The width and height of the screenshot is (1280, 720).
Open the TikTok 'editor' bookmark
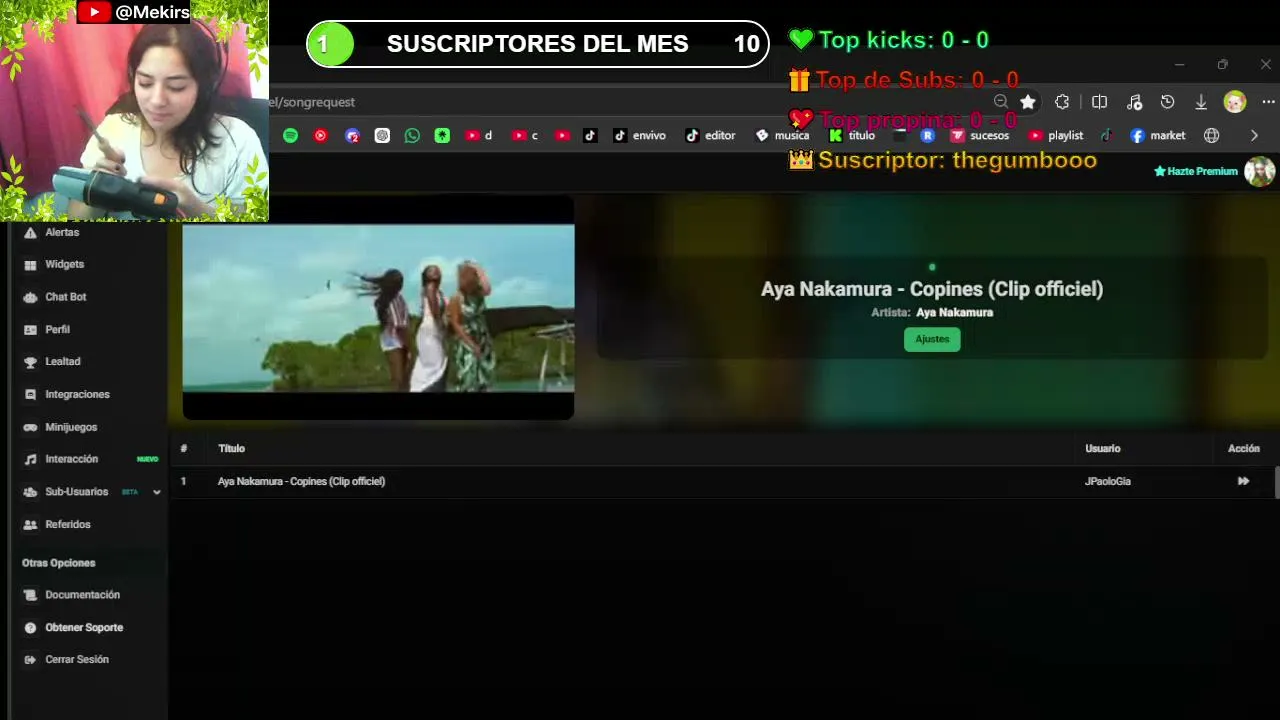click(x=711, y=135)
